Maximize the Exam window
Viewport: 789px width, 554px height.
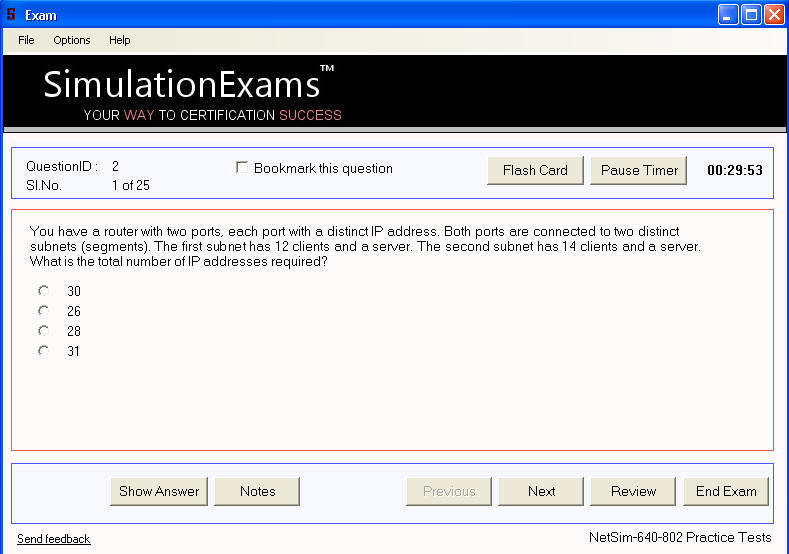(751, 15)
